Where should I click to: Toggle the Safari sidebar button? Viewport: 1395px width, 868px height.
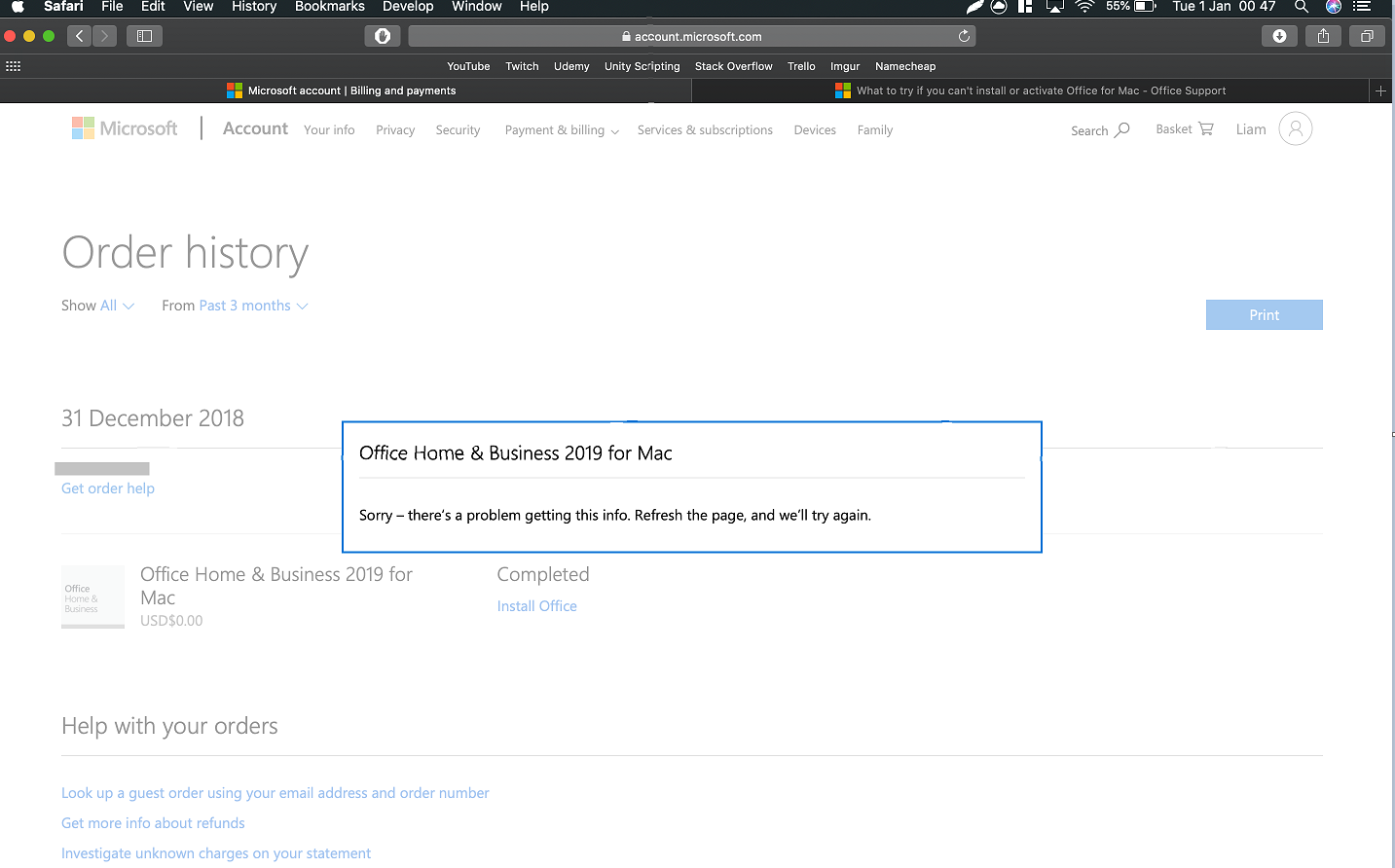(x=144, y=36)
